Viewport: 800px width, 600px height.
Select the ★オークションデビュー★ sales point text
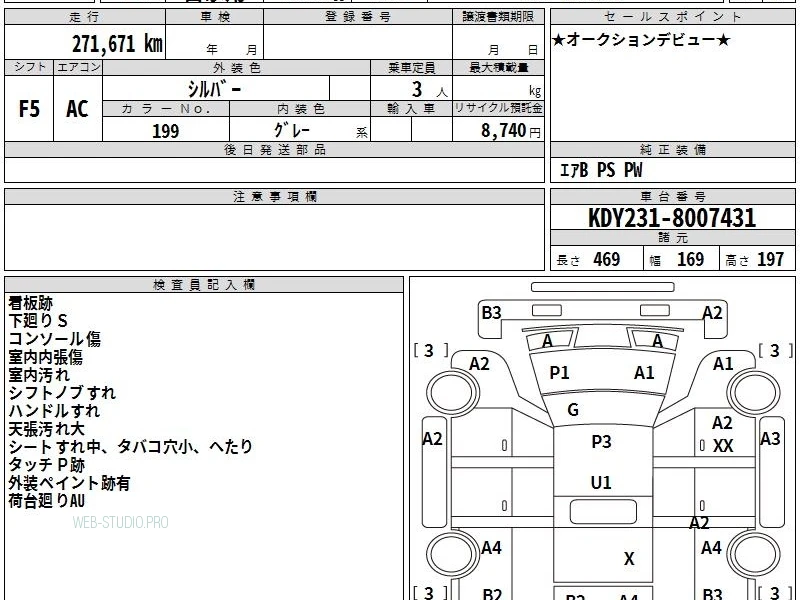(x=641, y=40)
